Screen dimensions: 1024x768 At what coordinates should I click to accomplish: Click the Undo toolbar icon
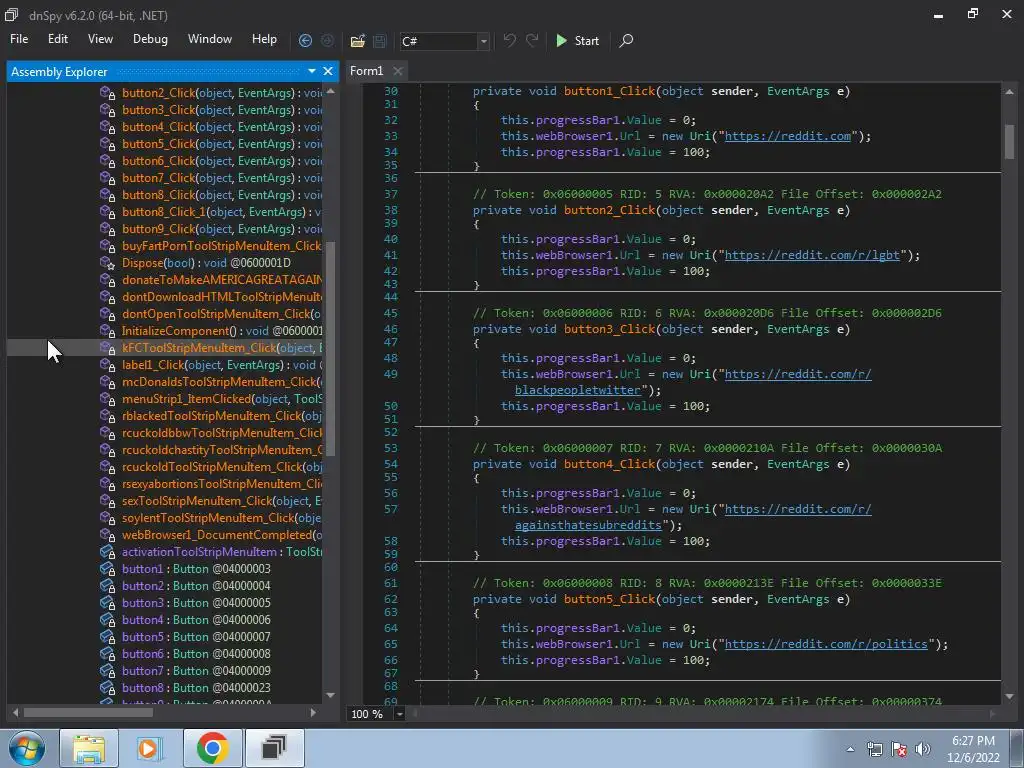tap(509, 40)
